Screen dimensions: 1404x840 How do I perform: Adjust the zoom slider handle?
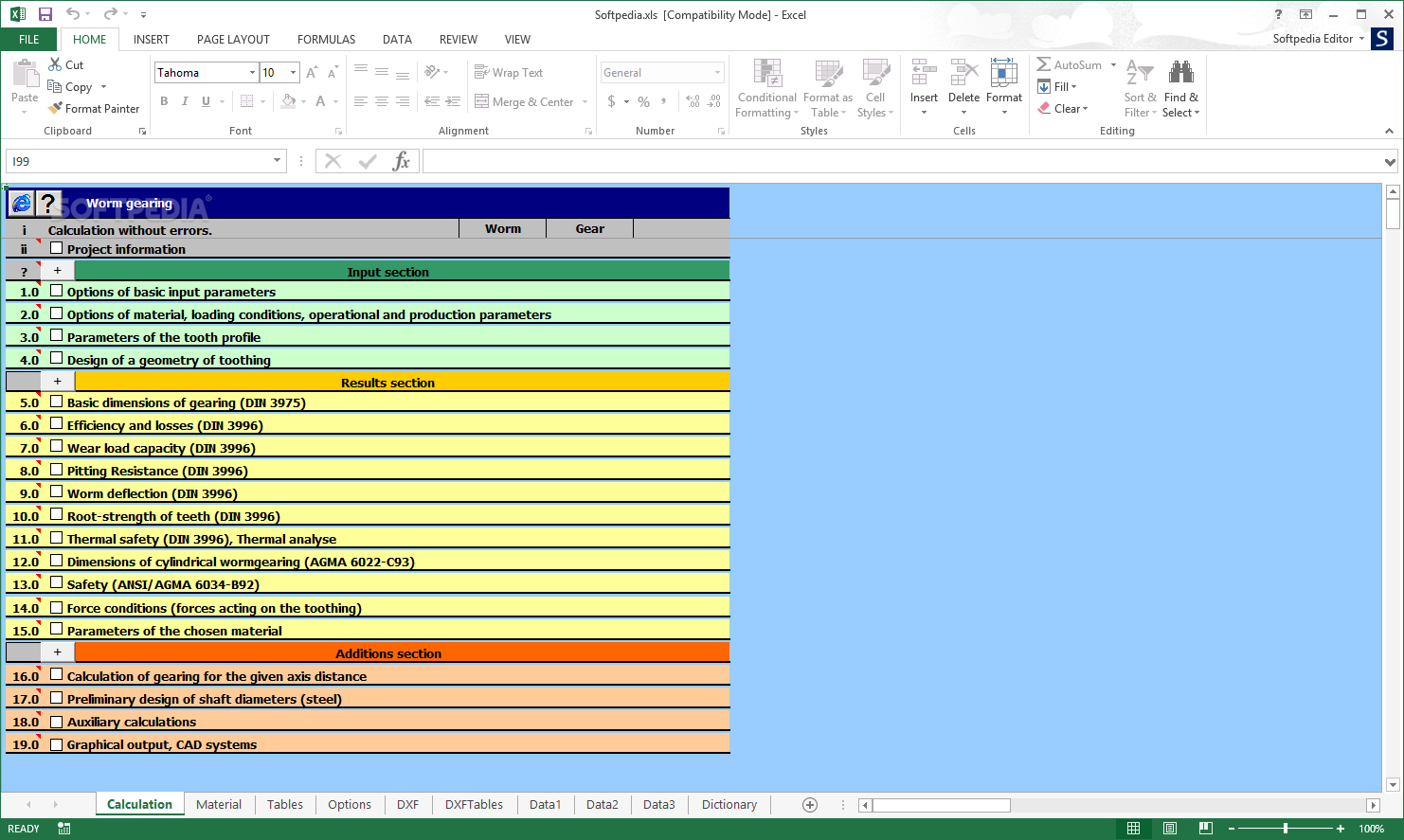[x=1286, y=829]
